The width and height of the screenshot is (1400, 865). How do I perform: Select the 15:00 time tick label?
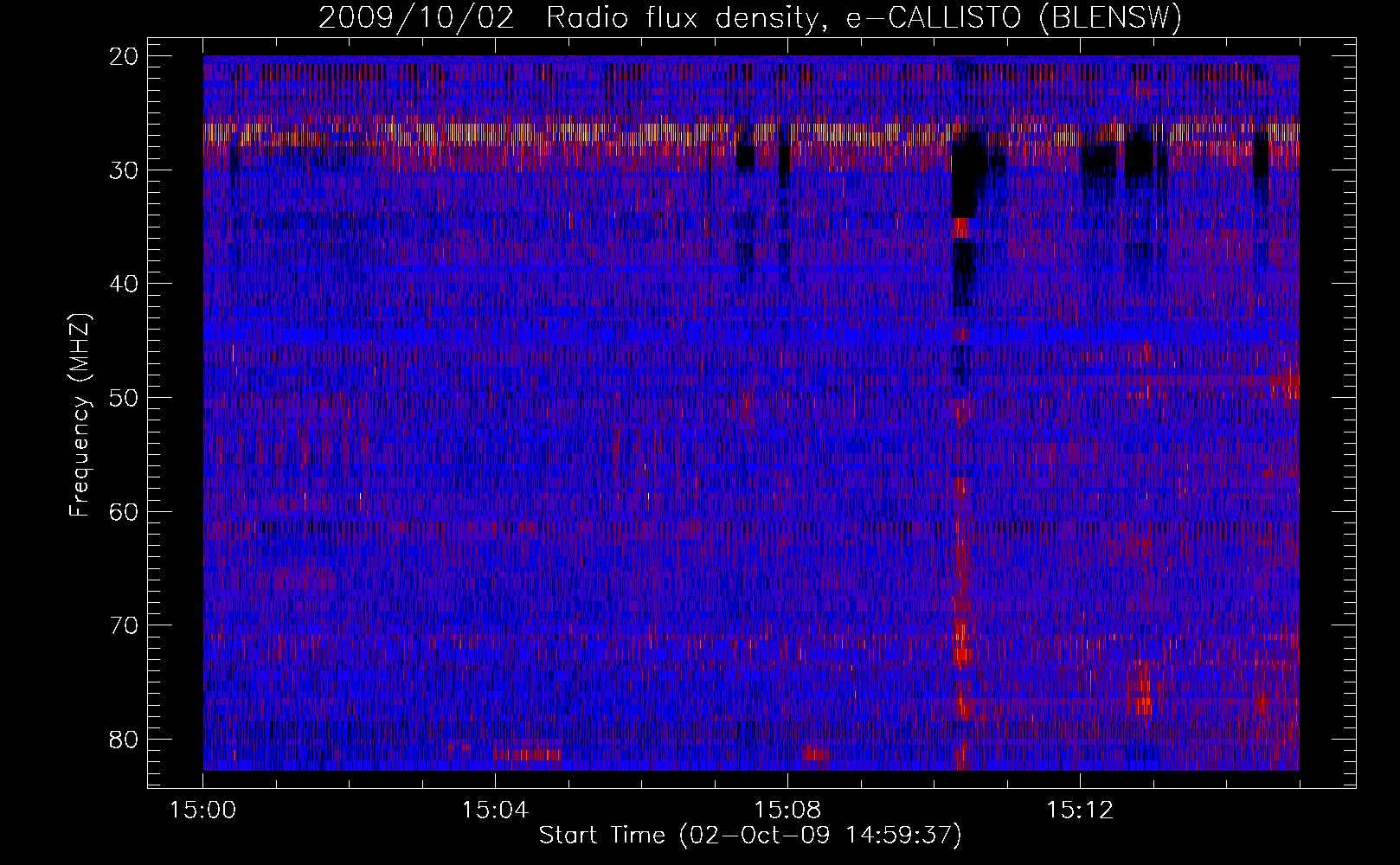click(x=203, y=811)
